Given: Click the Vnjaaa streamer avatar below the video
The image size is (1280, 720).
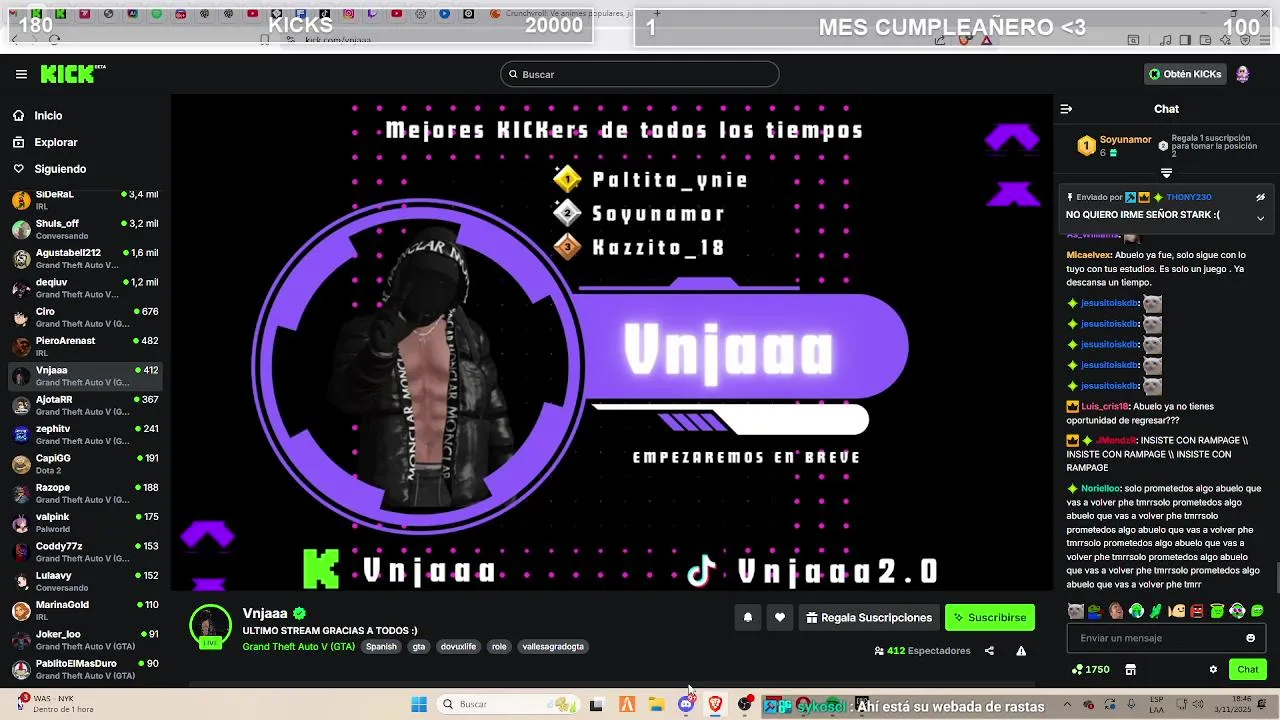Looking at the screenshot, I should click(210, 627).
